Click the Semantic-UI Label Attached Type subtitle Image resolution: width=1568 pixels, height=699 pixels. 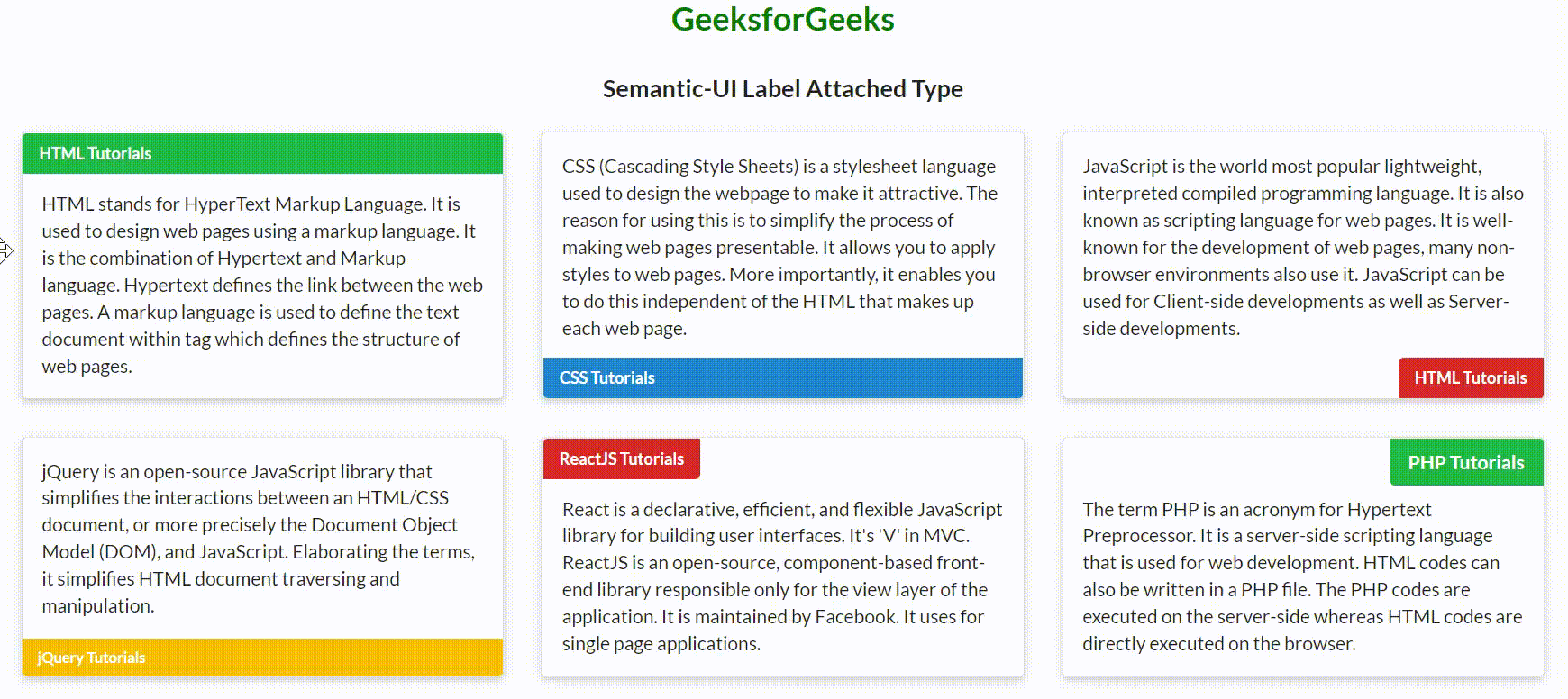tap(782, 89)
